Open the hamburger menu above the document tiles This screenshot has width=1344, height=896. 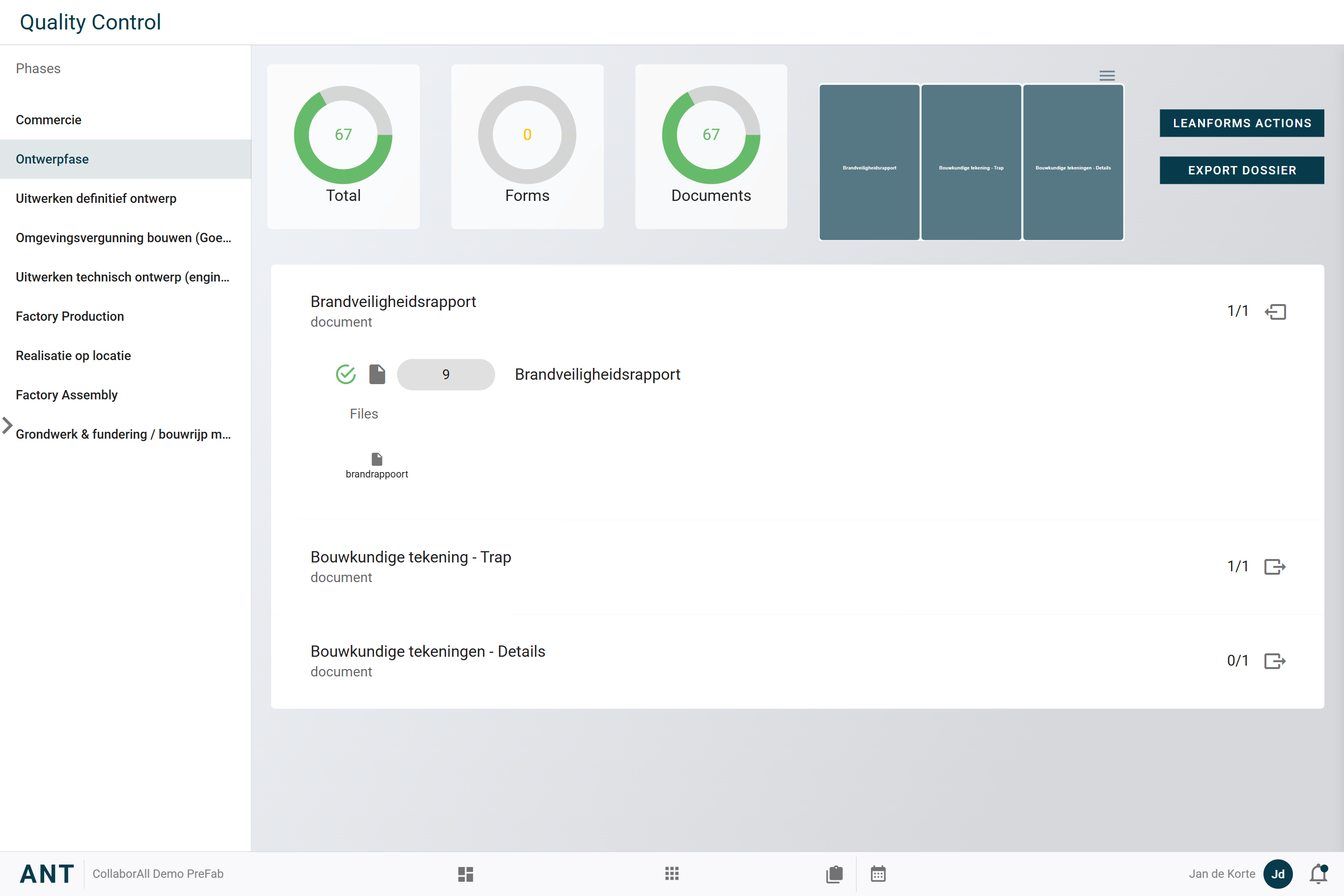[x=1107, y=76]
